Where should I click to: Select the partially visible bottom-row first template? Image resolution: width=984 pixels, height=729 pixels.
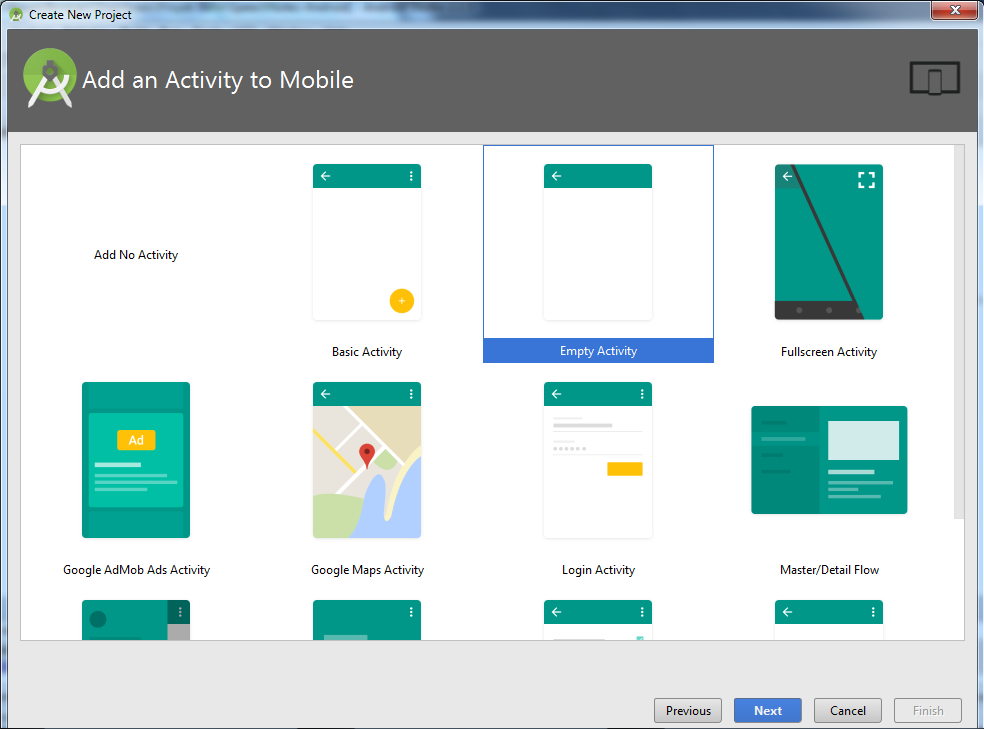click(136, 620)
